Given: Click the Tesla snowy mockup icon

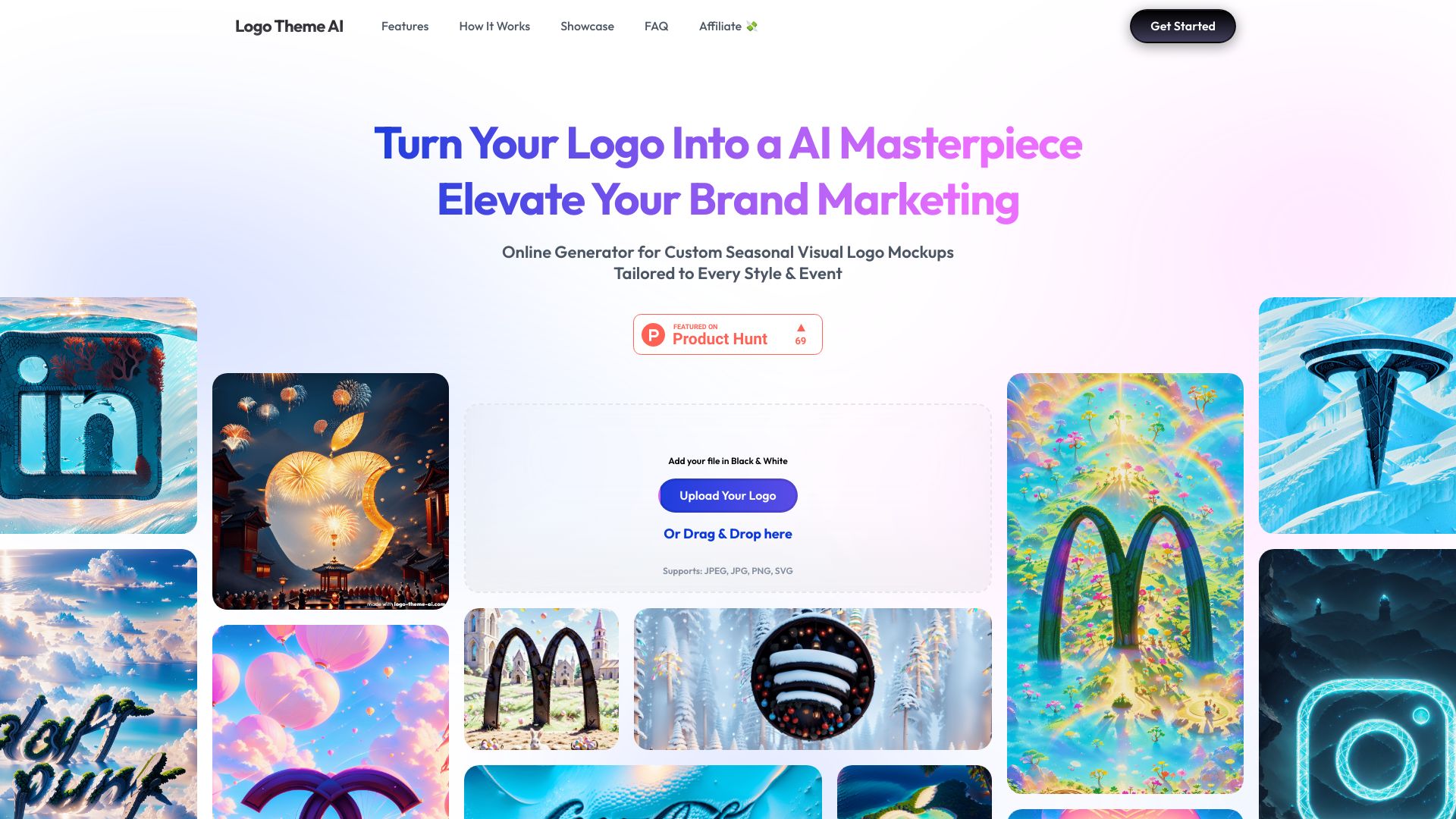Looking at the screenshot, I should 1357,415.
